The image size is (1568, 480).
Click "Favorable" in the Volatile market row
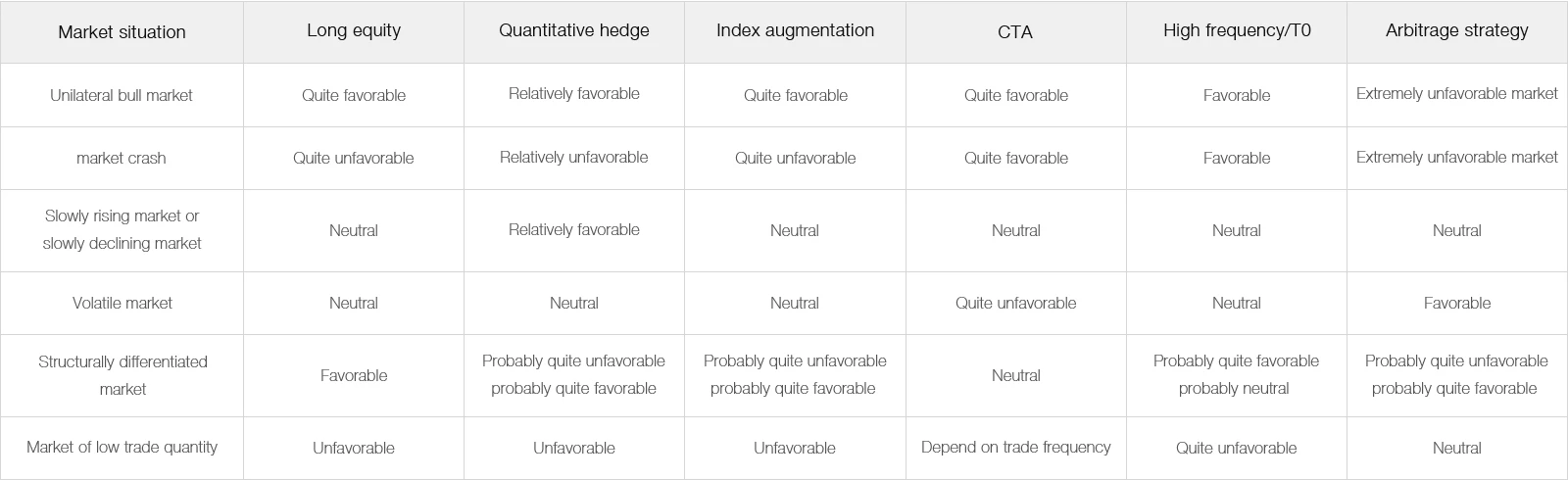1457,303
